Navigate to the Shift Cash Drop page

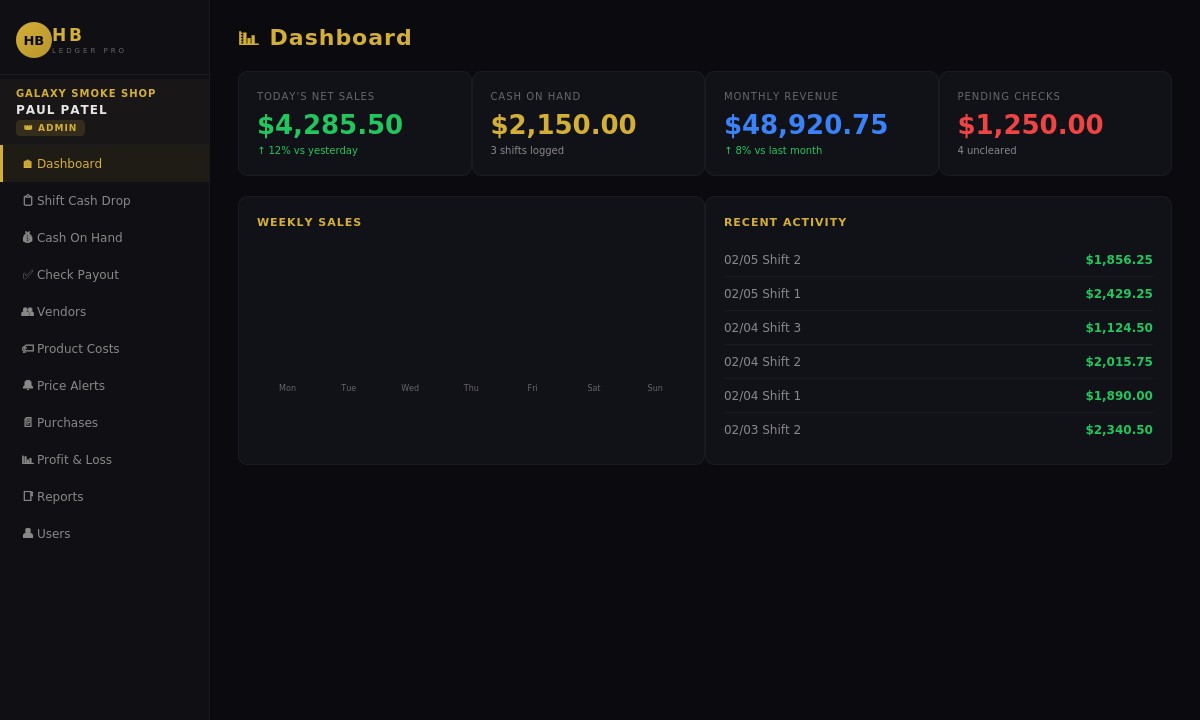[x=83, y=200]
